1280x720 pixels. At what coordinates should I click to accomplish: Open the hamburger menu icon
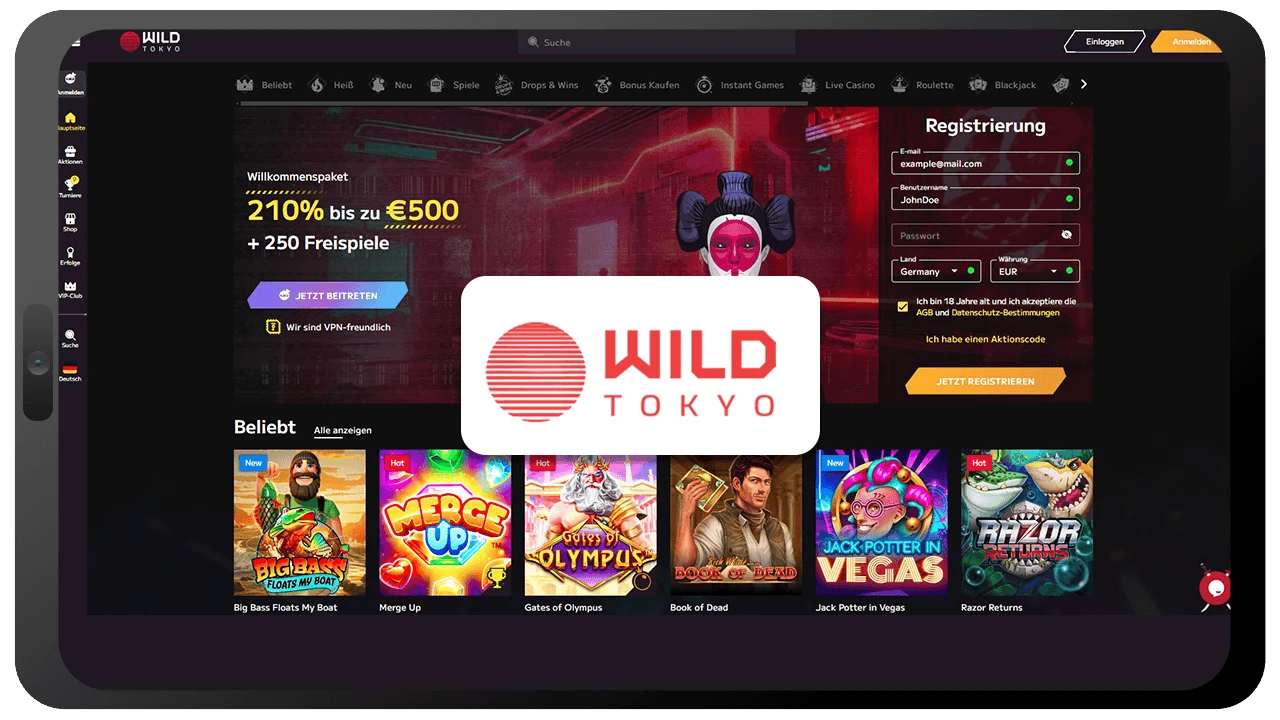click(76, 42)
